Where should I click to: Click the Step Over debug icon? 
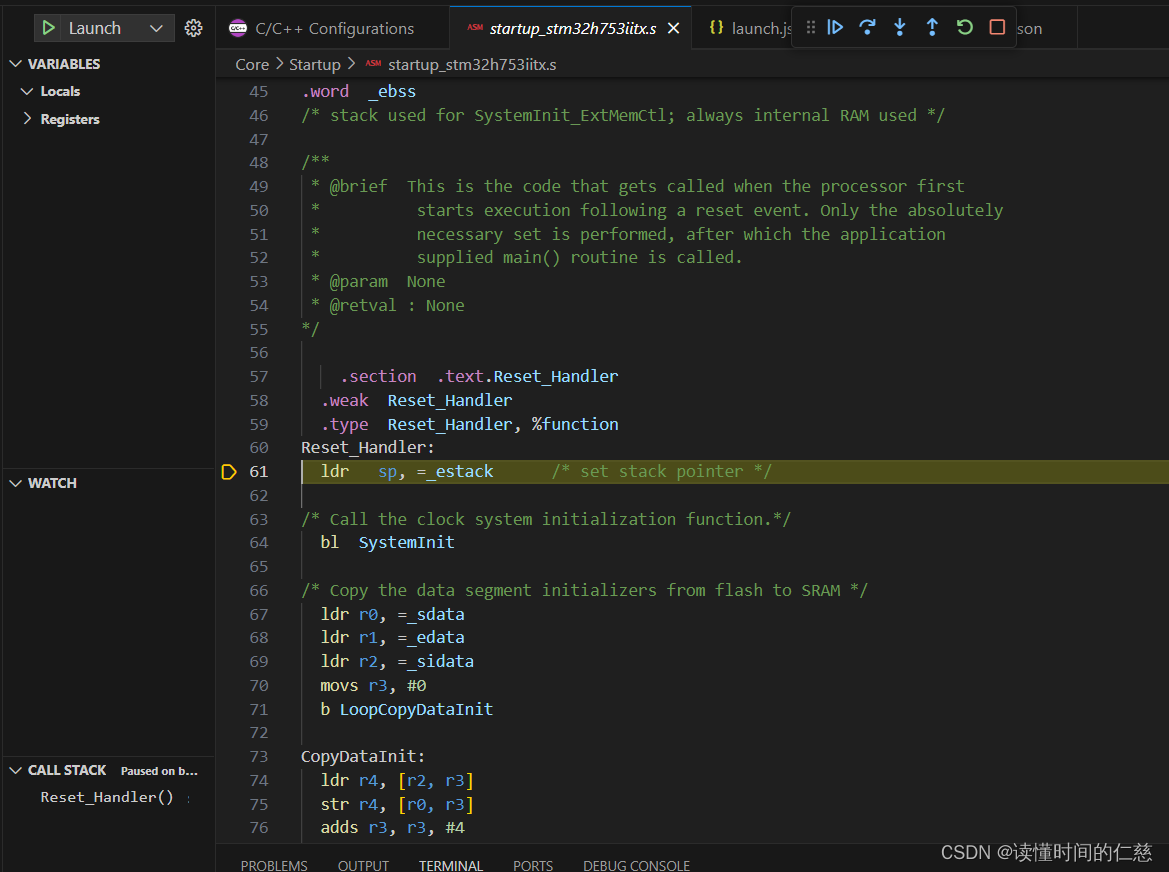click(x=867, y=27)
